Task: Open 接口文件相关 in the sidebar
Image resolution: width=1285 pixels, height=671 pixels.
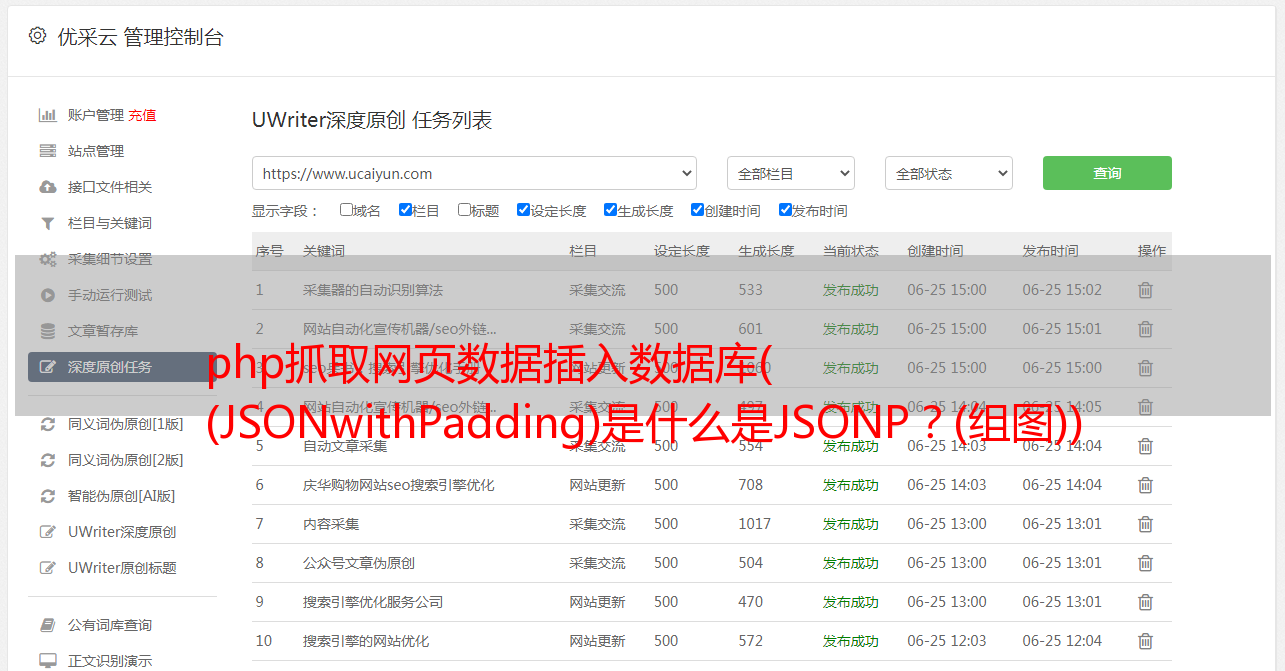Action: [110, 187]
